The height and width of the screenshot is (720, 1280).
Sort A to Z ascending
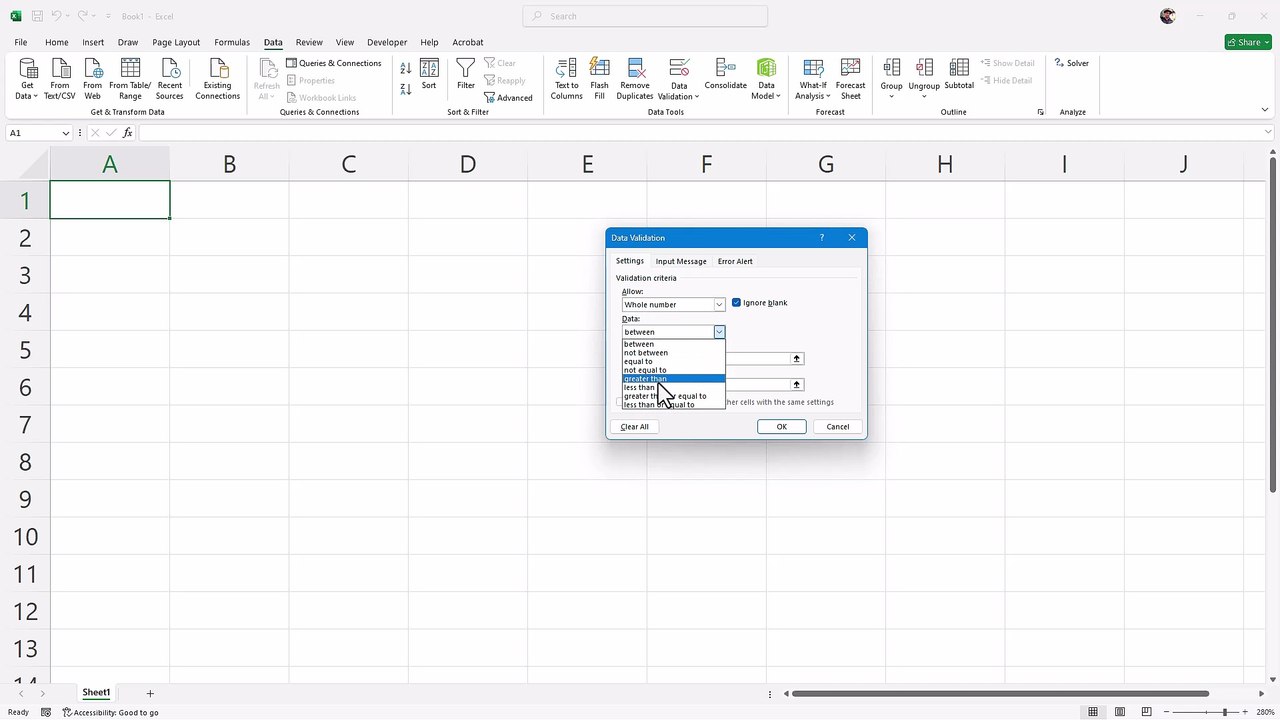tap(405, 68)
